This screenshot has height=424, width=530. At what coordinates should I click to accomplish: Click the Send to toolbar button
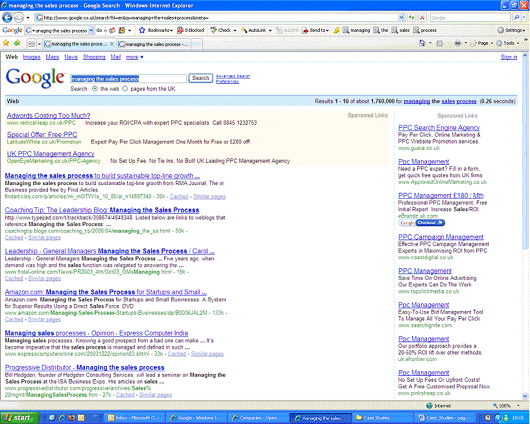pyautogui.click(x=315, y=30)
